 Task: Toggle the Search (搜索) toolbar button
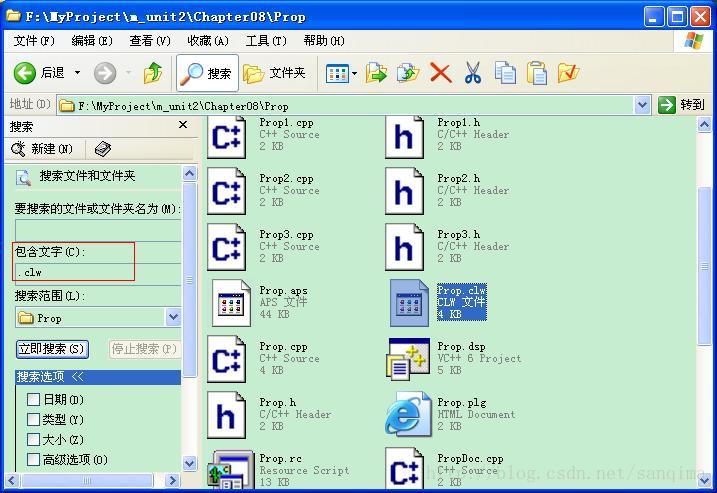pyautogui.click(x=207, y=73)
